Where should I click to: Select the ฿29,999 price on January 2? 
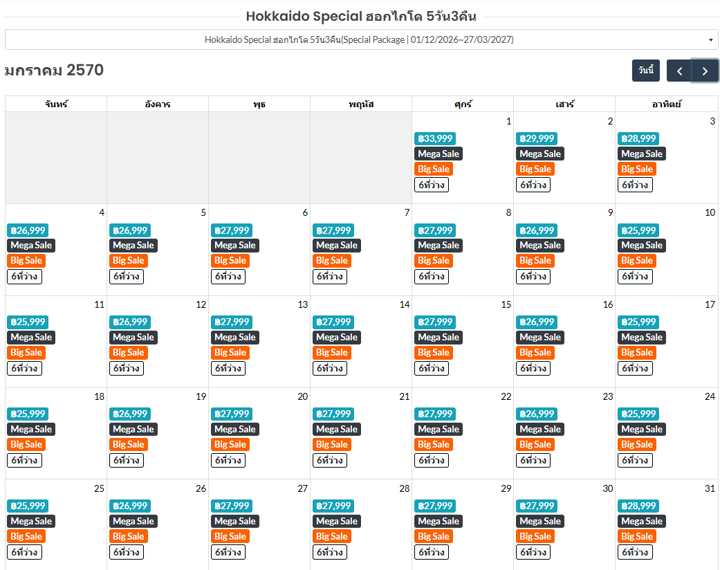(537, 139)
